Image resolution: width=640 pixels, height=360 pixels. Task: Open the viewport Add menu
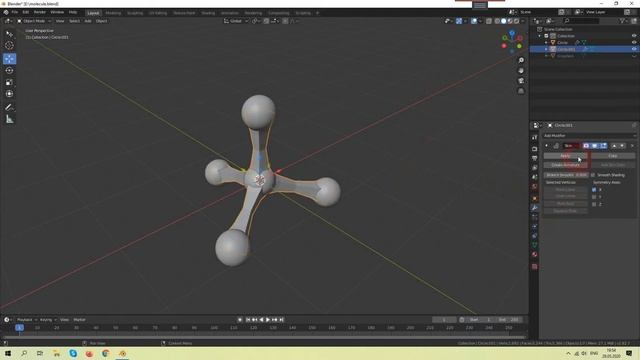click(88, 21)
